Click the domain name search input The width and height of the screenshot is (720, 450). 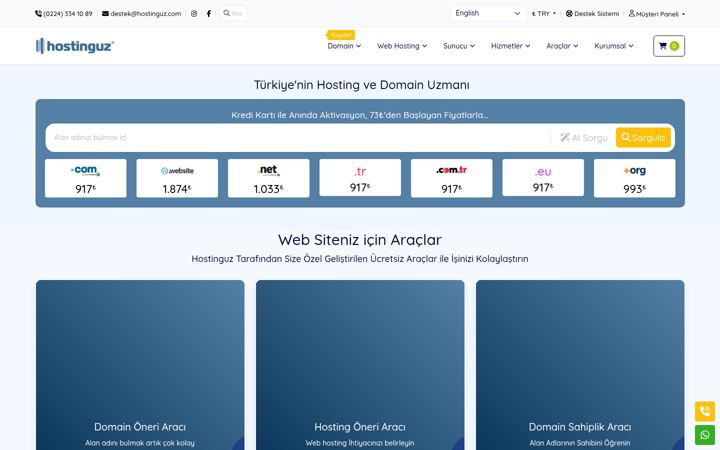pos(298,137)
